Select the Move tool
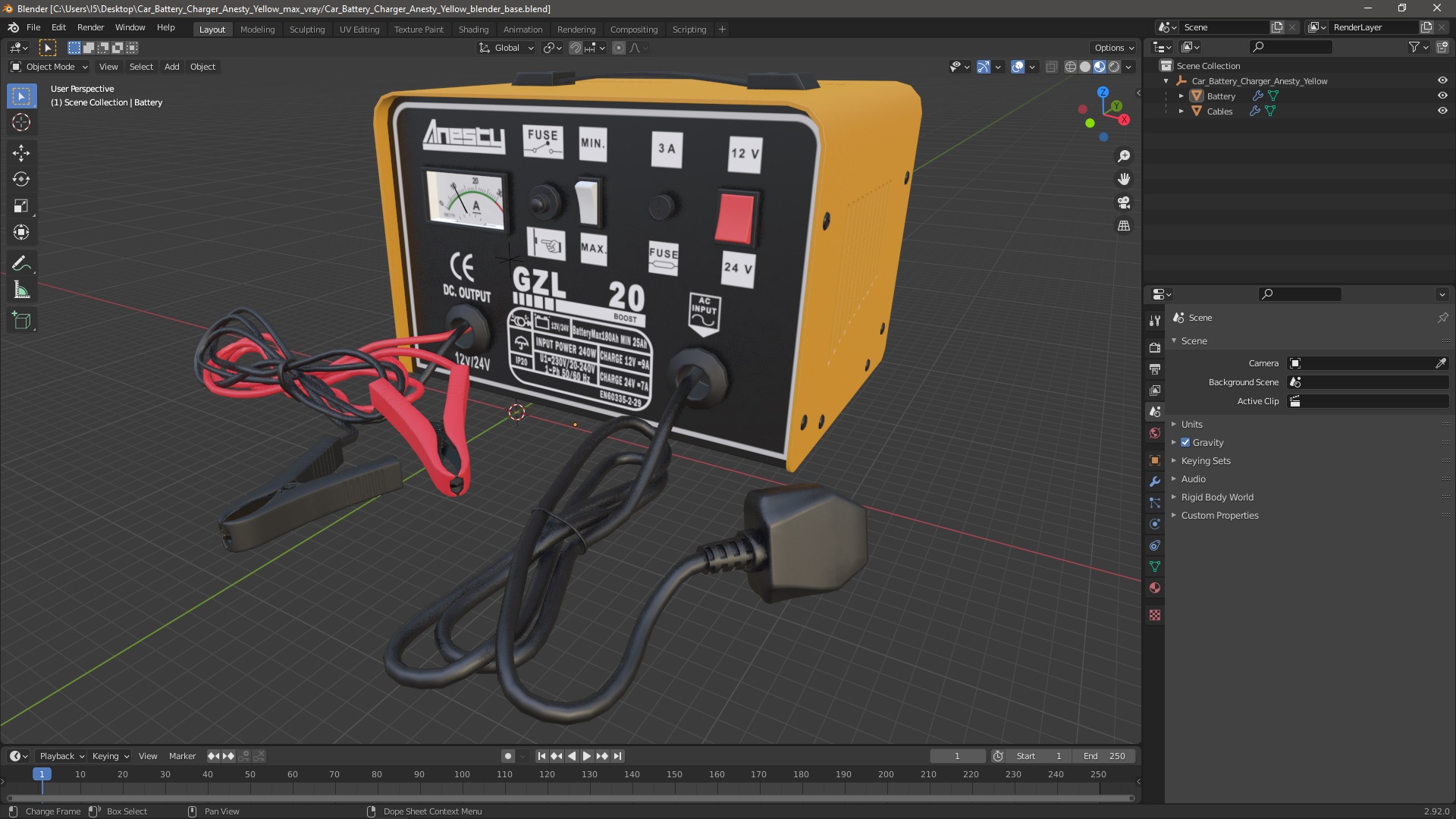The height and width of the screenshot is (819, 1456). pyautogui.click(x=21, y=153)
